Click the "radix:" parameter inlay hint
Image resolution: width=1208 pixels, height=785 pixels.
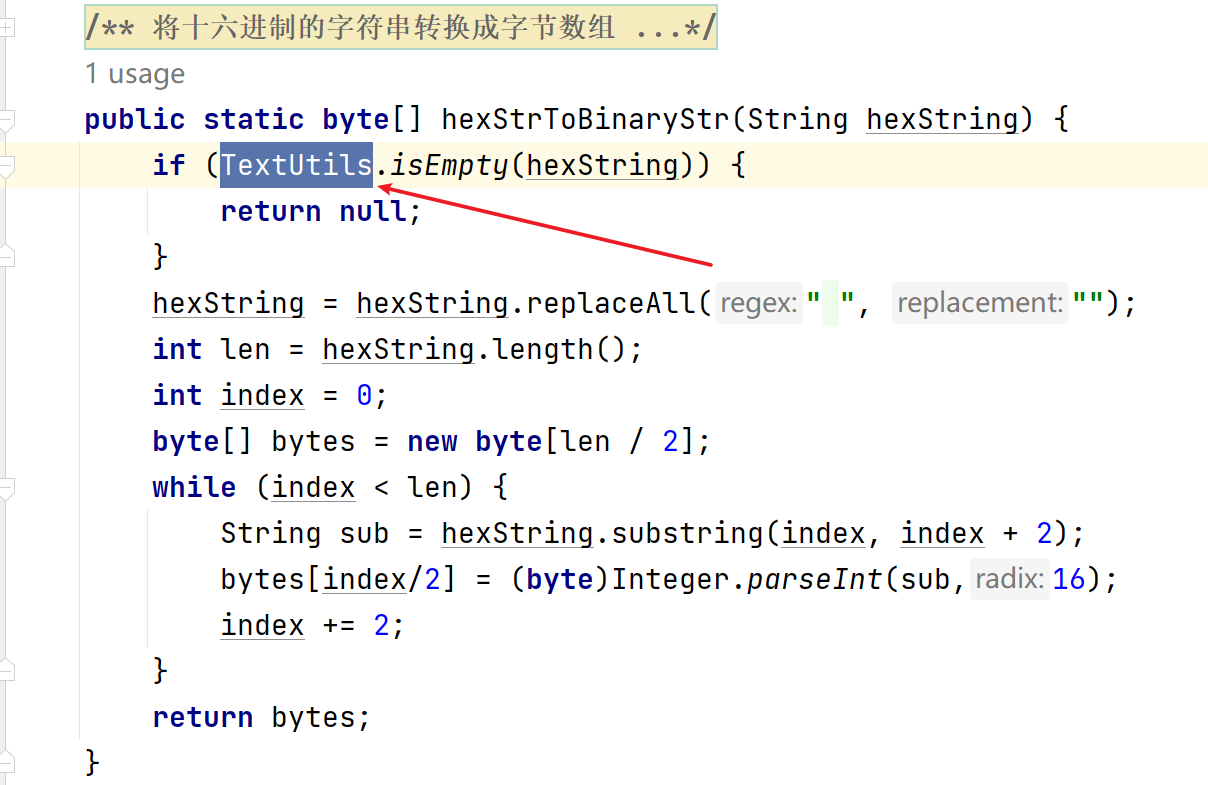(1010, 579)
